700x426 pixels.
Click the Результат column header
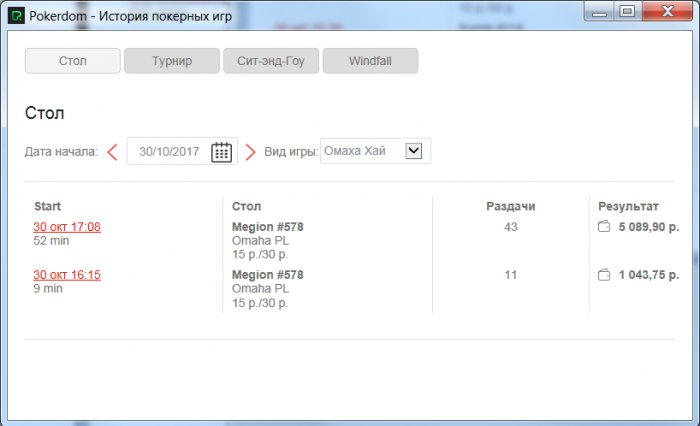[628, 206]
